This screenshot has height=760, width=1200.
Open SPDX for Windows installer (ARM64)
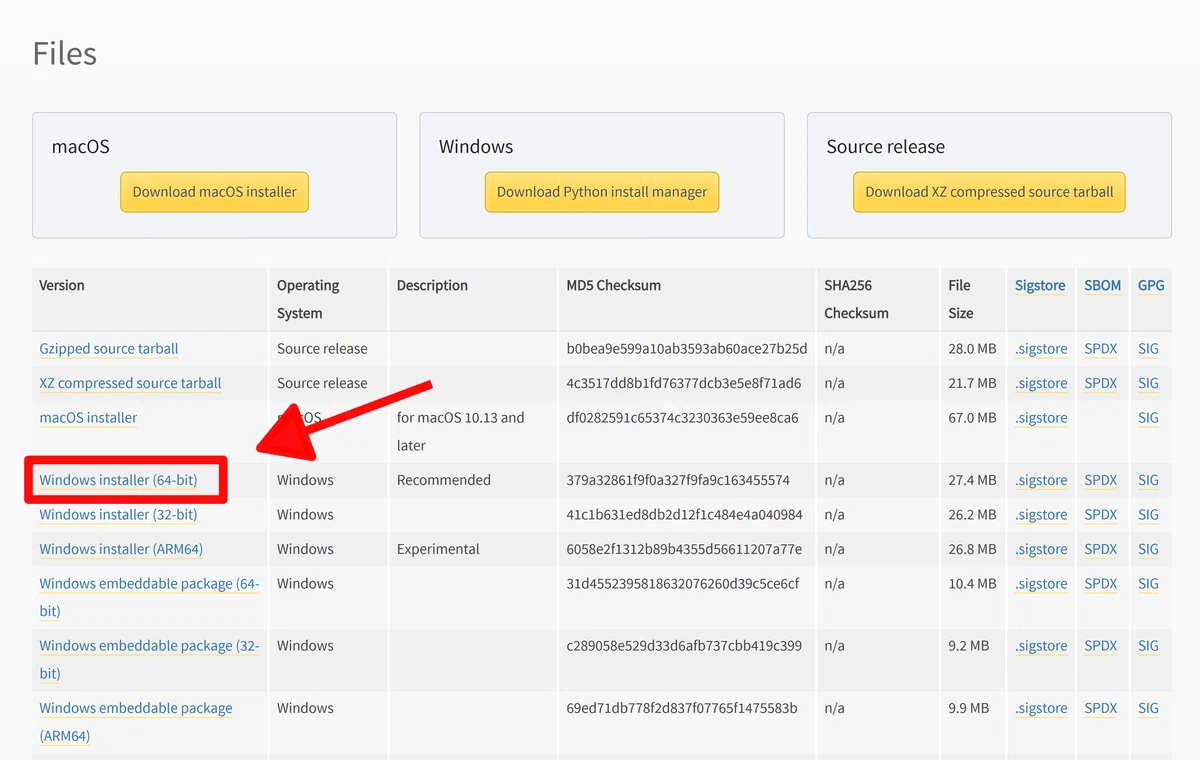(x=1100, y=549)
